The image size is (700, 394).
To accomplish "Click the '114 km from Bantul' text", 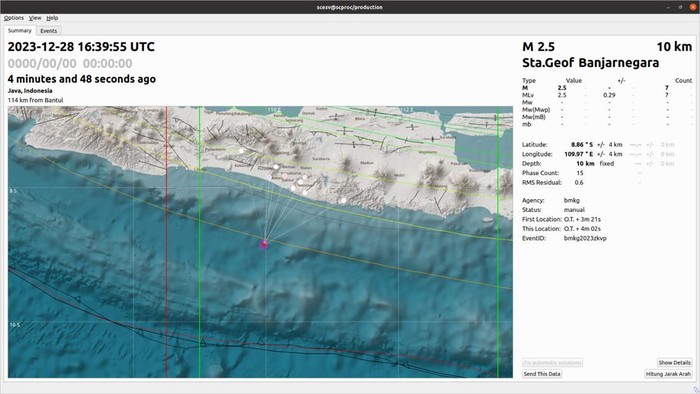I will click(x=35, y=100).
